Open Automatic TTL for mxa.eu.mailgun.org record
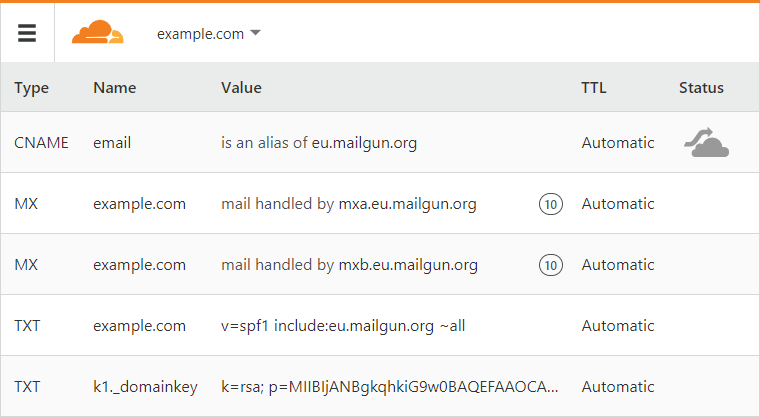 pyautogui.click(x=618, y=204)
